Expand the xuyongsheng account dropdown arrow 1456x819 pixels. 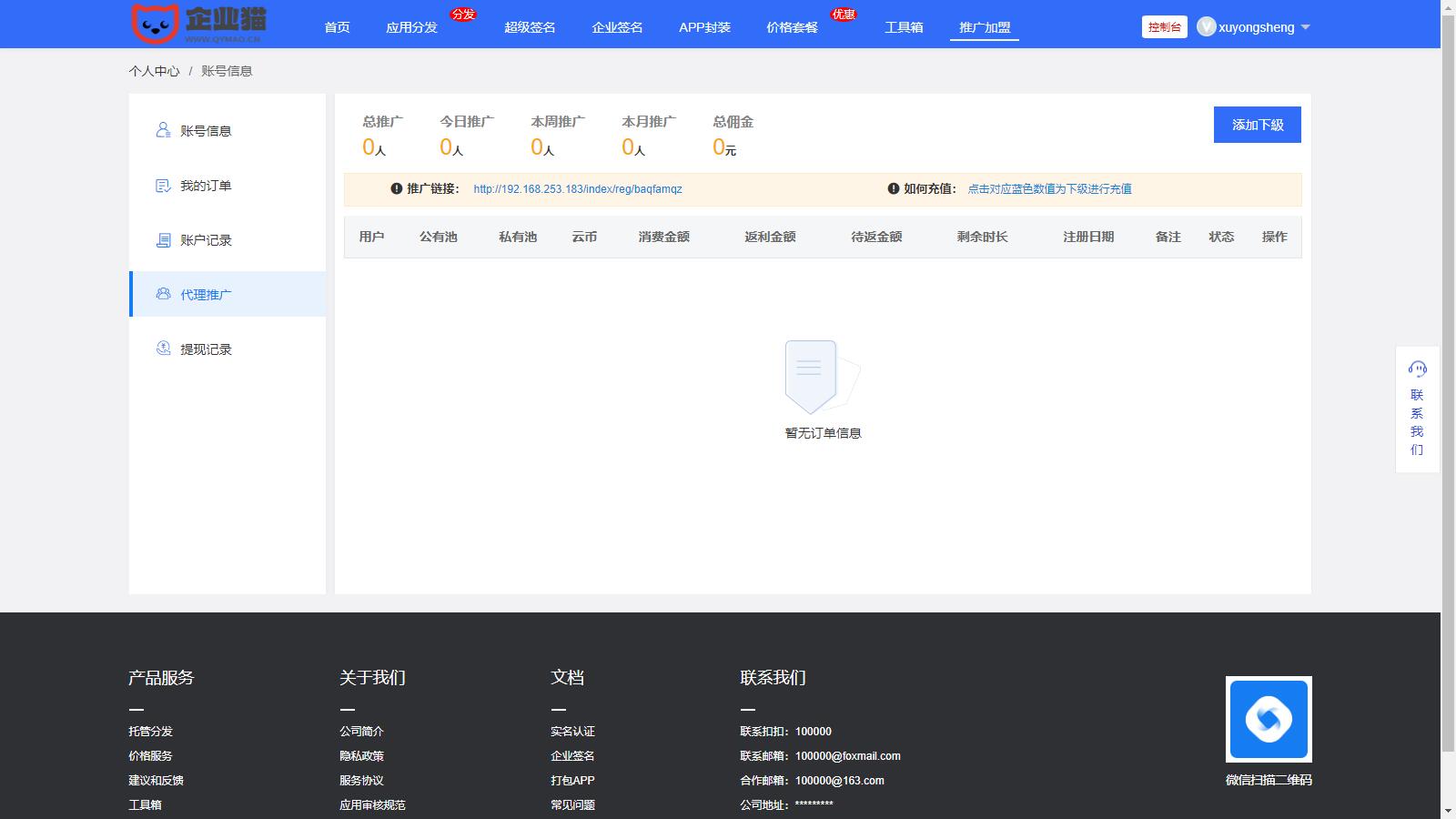(x=1306, y=27)
